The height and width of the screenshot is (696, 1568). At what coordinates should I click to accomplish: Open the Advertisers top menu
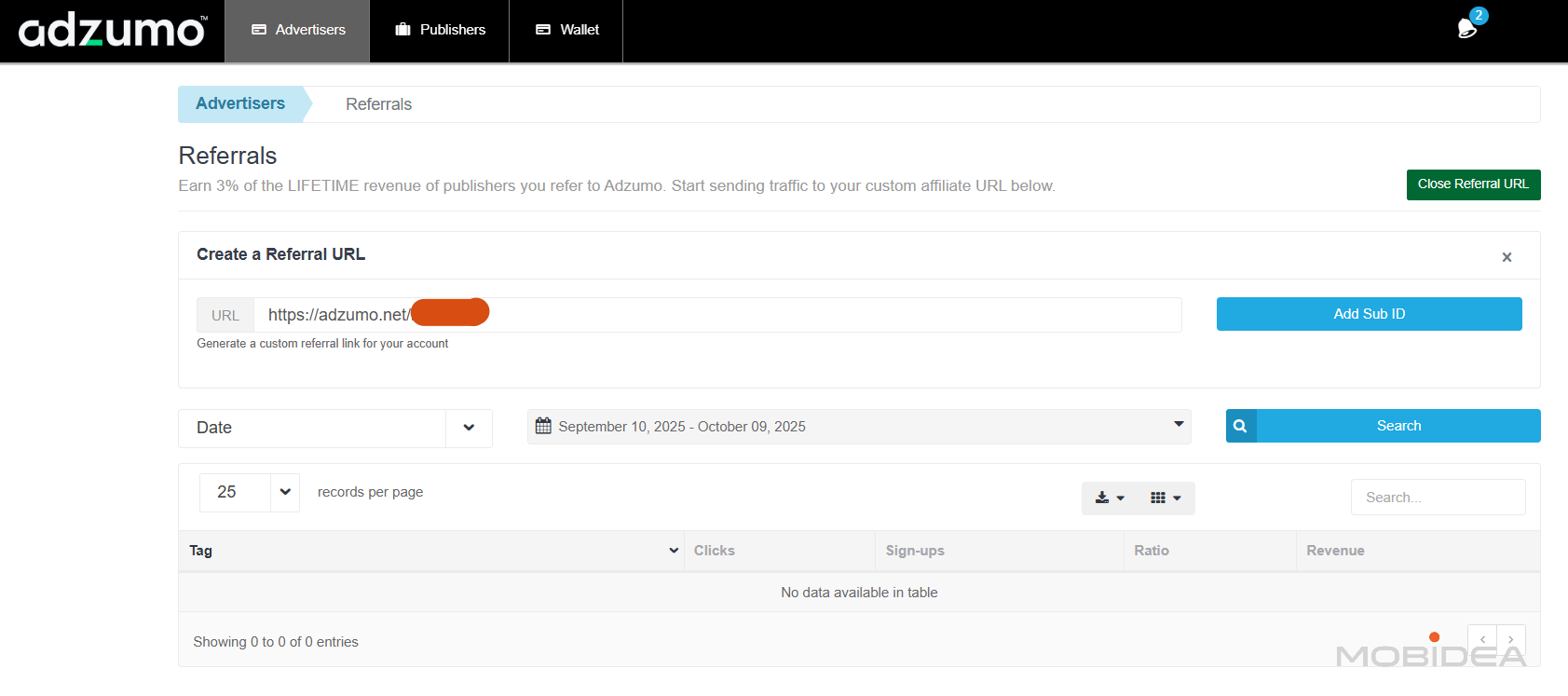coord(297,30)
